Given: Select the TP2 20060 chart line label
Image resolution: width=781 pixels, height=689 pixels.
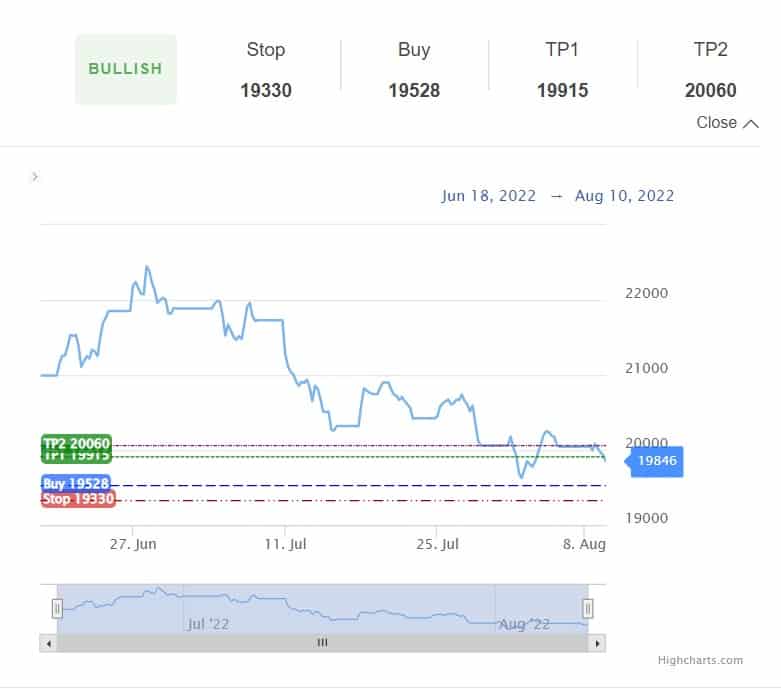Looking at the screenshot, I should tap(76, 444).
